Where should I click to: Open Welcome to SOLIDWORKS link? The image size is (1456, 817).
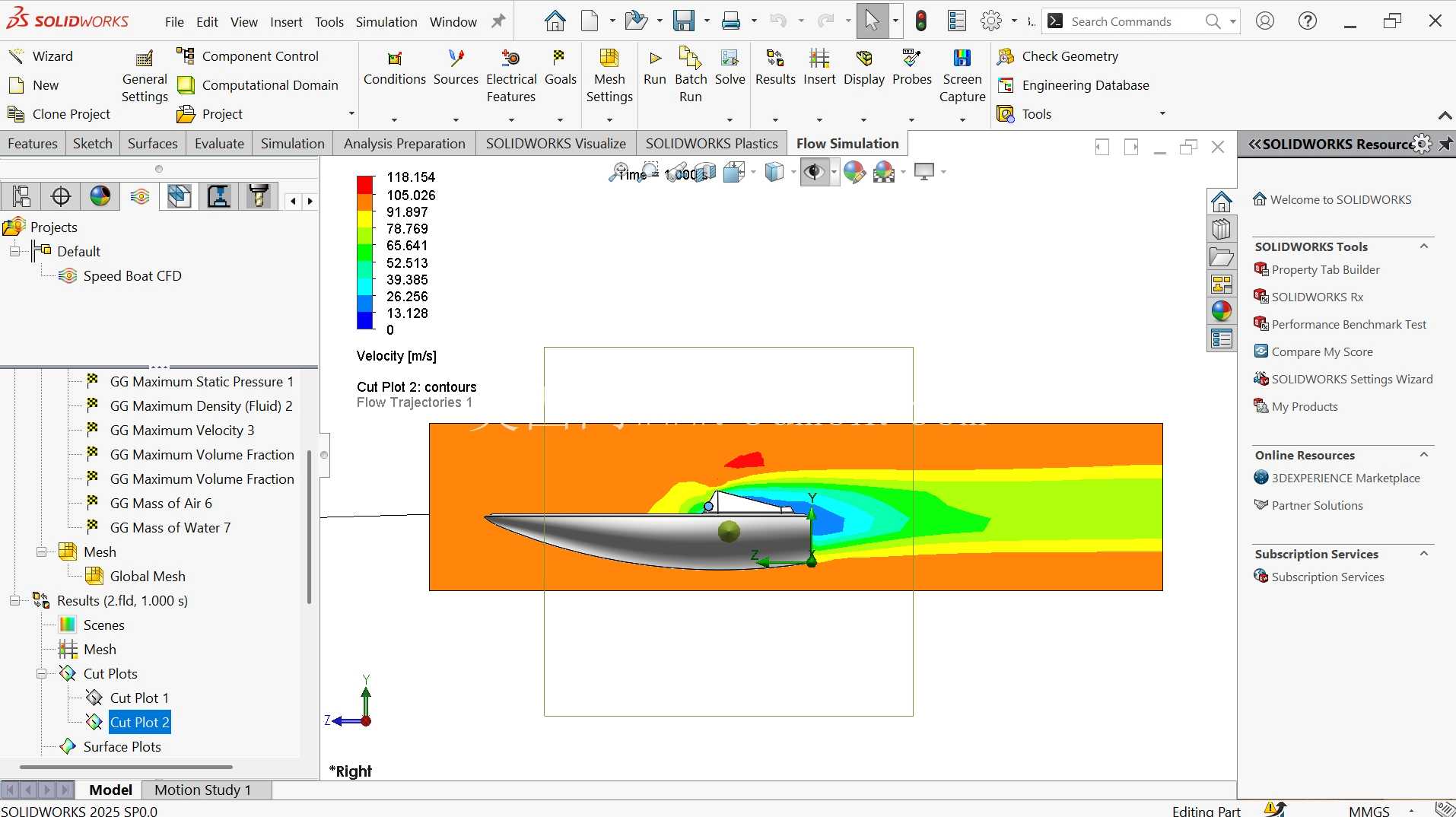click(1332, 199)
